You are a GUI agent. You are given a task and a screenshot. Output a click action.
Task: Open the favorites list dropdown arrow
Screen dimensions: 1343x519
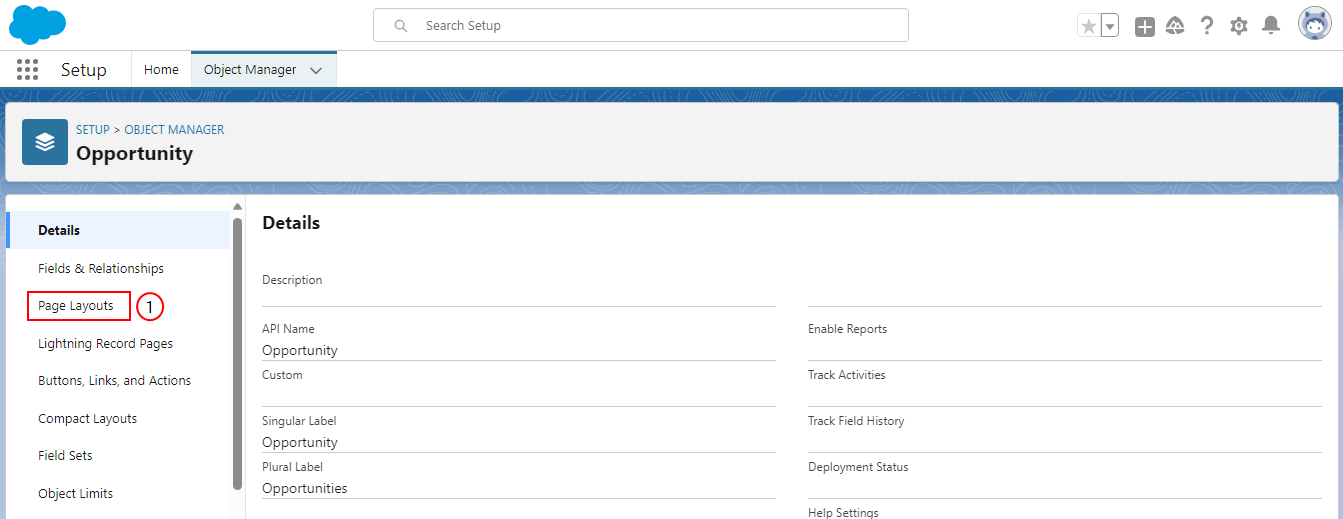click(x=1110, y=26)
